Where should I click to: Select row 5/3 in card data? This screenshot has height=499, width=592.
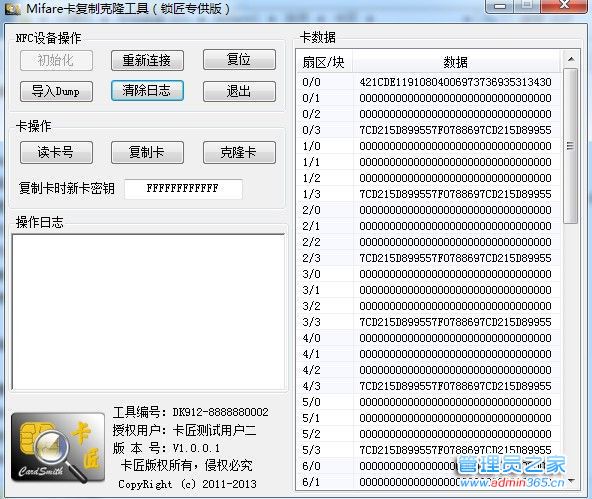(x=428, y=450)
